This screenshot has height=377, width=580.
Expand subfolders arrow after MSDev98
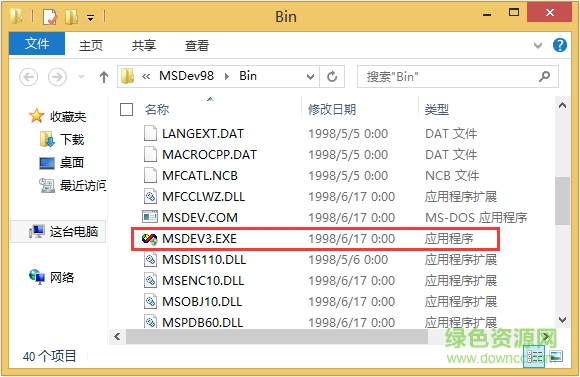pos(227,77)
